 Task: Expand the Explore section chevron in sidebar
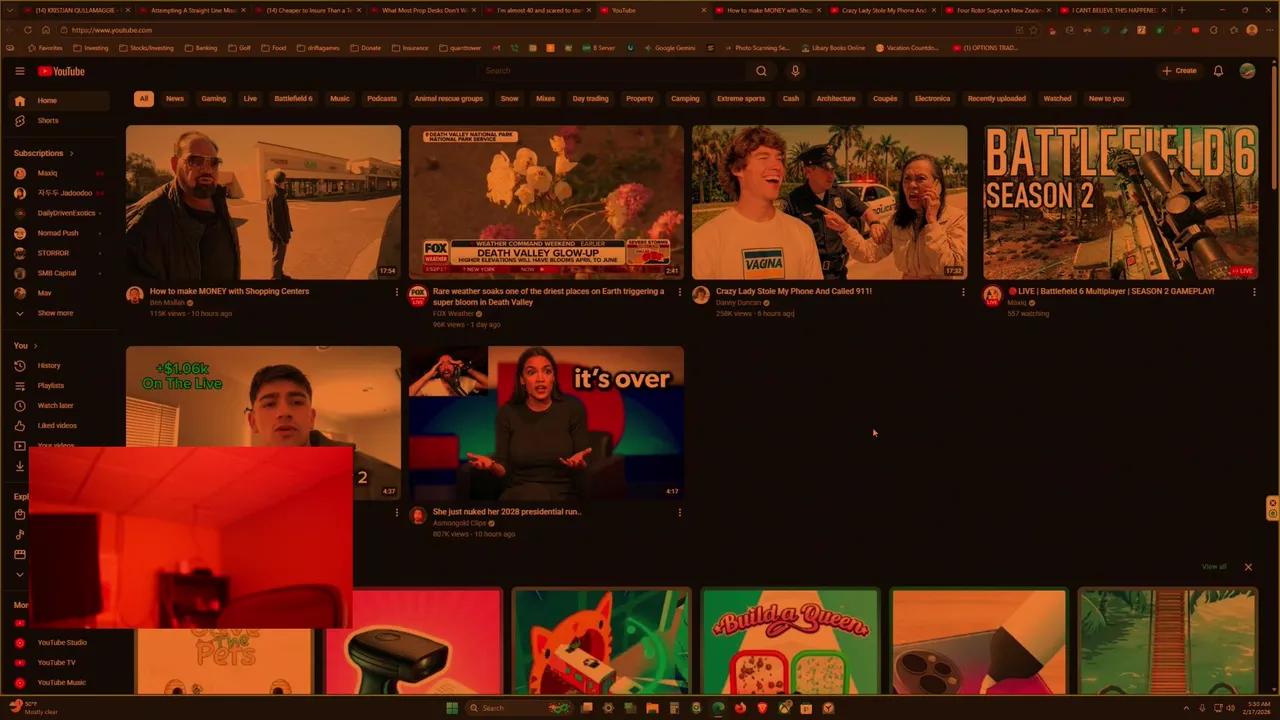[x=19, y=574]
